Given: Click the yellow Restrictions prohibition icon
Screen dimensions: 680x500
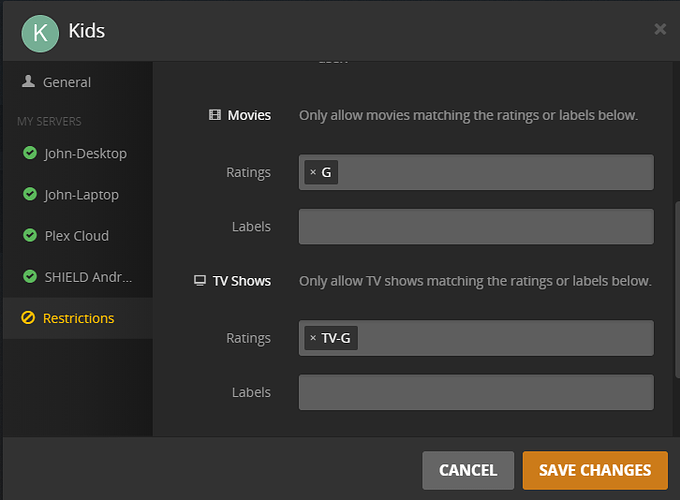Looking at the screenshot, I should click(x=28, y=318).
